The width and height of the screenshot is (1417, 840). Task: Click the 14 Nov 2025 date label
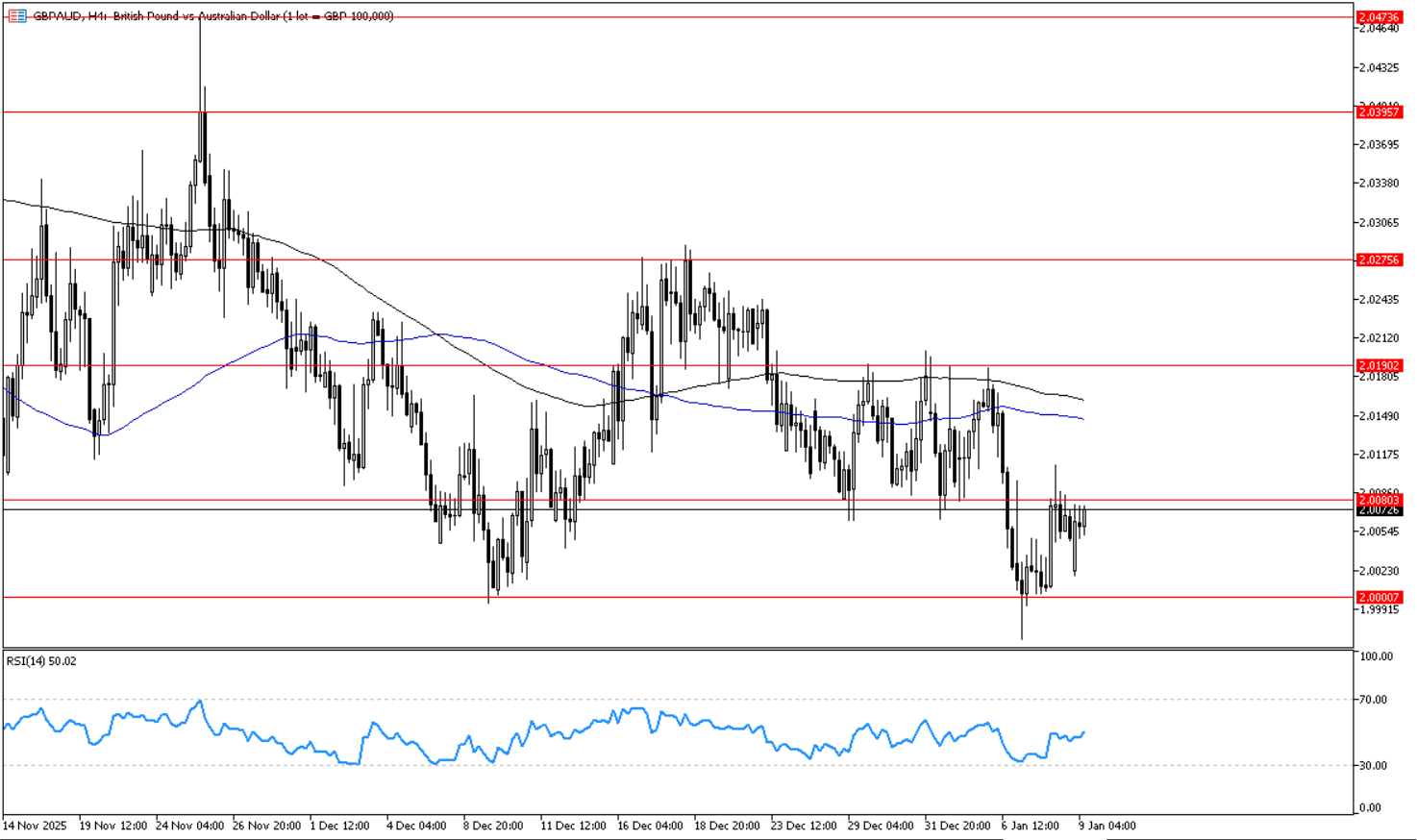[35, 826]
